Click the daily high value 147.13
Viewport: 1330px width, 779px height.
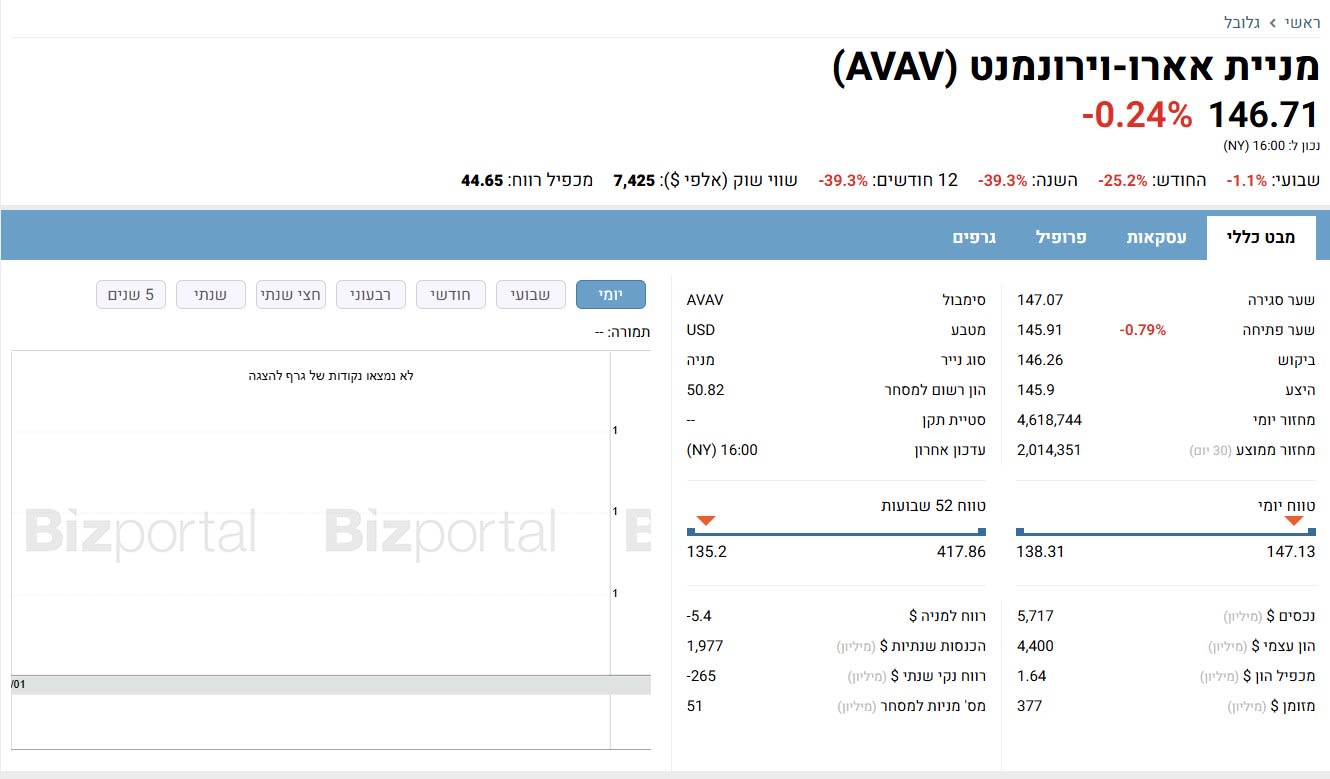click(x=1291, y=552)
